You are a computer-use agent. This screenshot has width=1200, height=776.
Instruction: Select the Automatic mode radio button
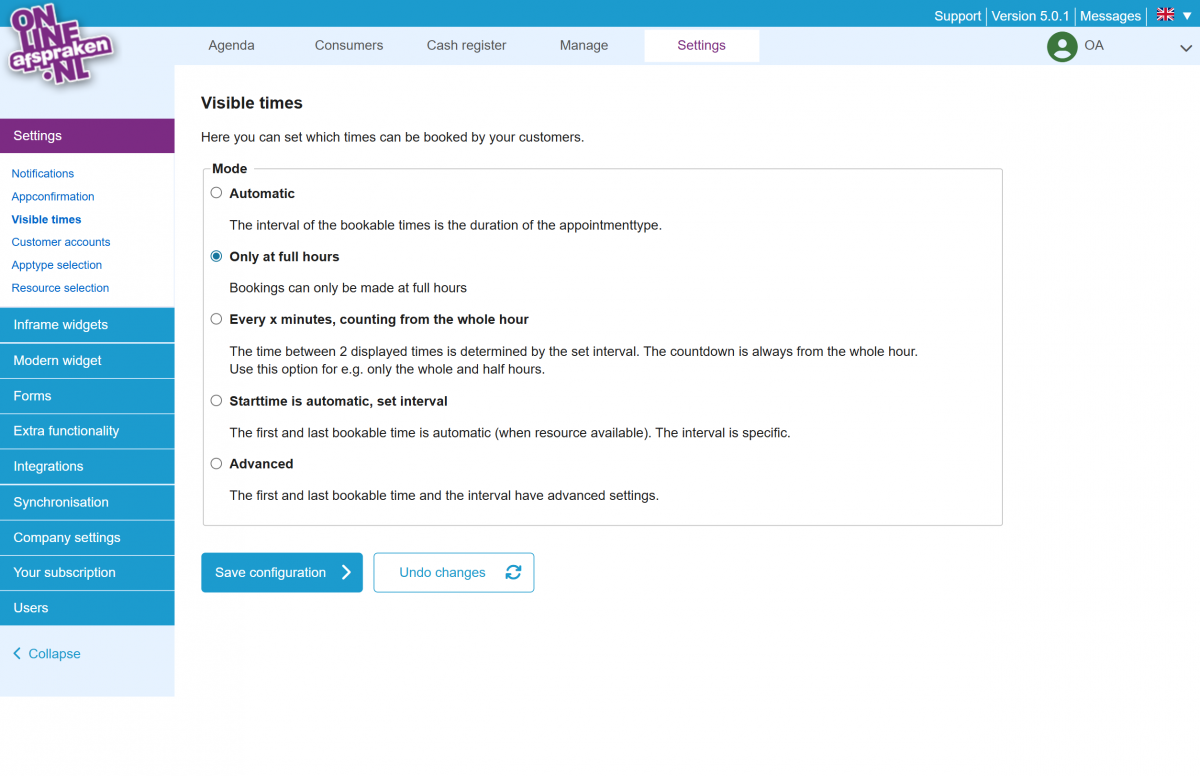point(216,193)
